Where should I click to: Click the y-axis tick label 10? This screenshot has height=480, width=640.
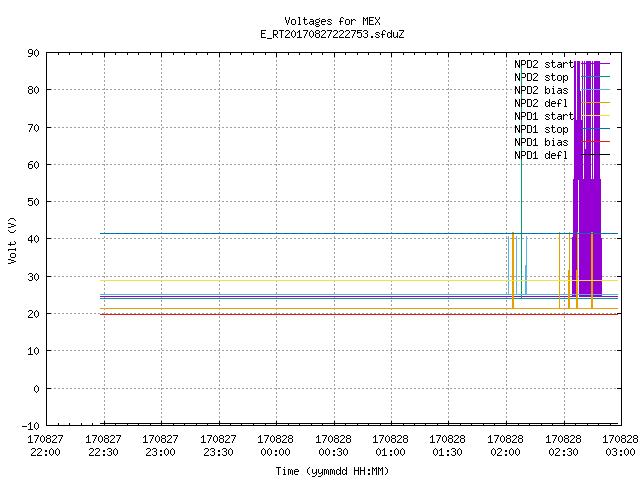point(34,351)
